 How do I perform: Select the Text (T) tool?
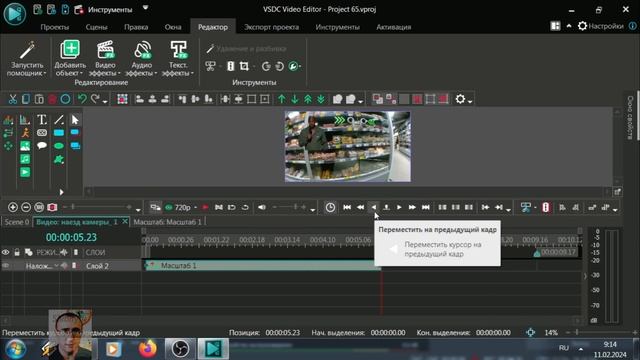click(x=42, y=120)
